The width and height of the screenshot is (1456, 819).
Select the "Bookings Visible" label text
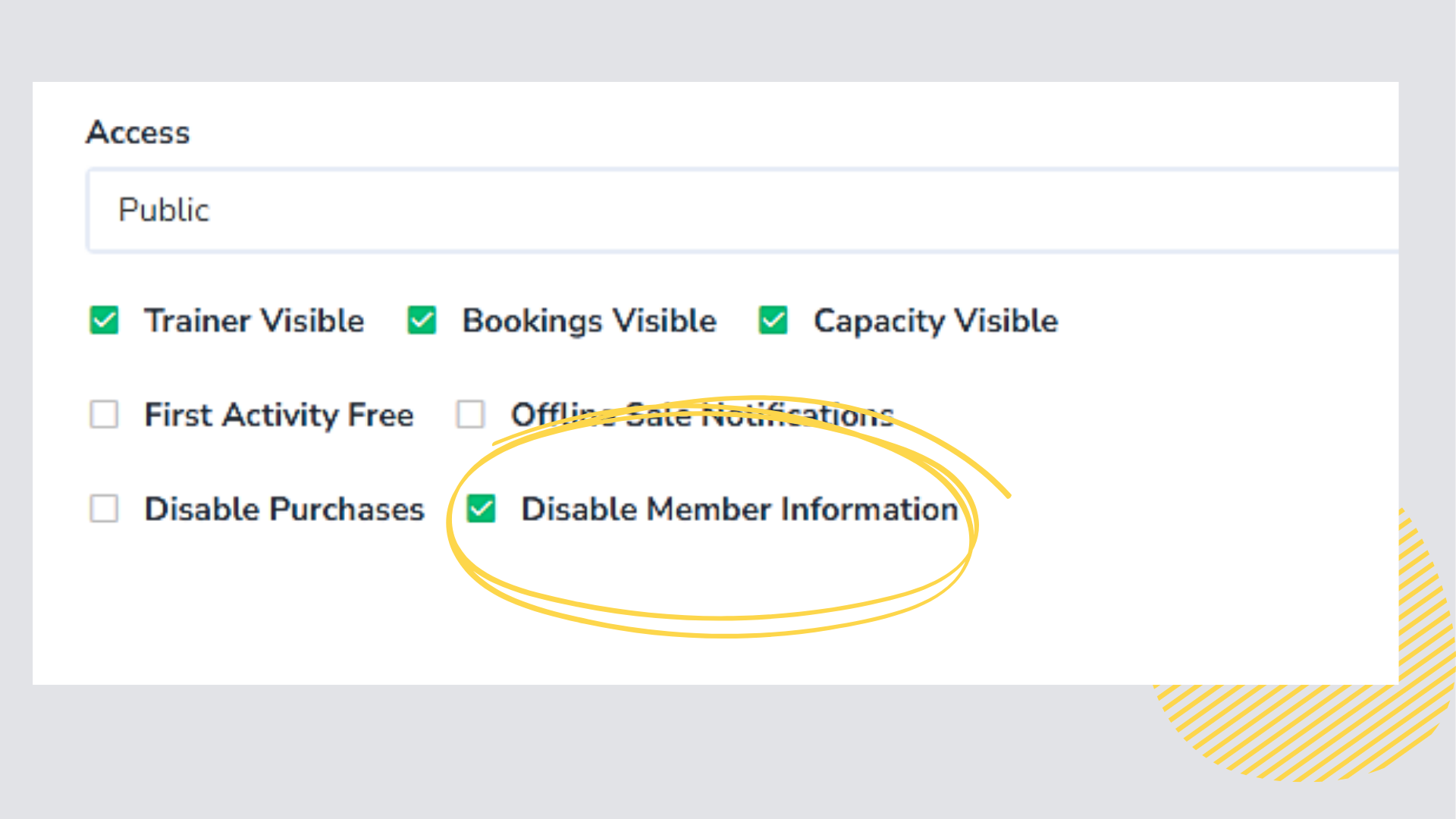pos(589,321)
